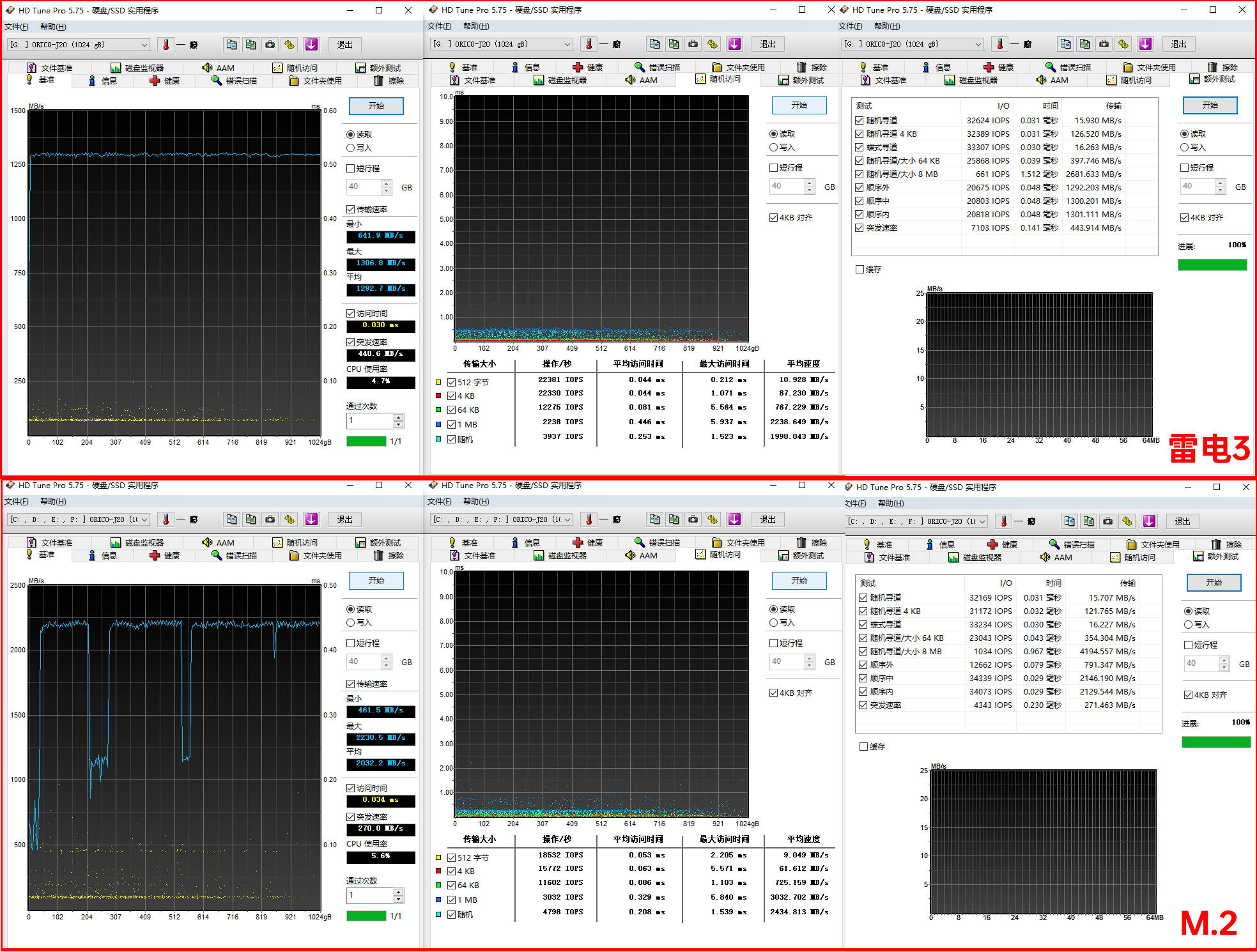Viewport: 1257px width, 952px height.
Task: Click copy-screenshot icon in C: extra tests window
Action: point(1089,521)
